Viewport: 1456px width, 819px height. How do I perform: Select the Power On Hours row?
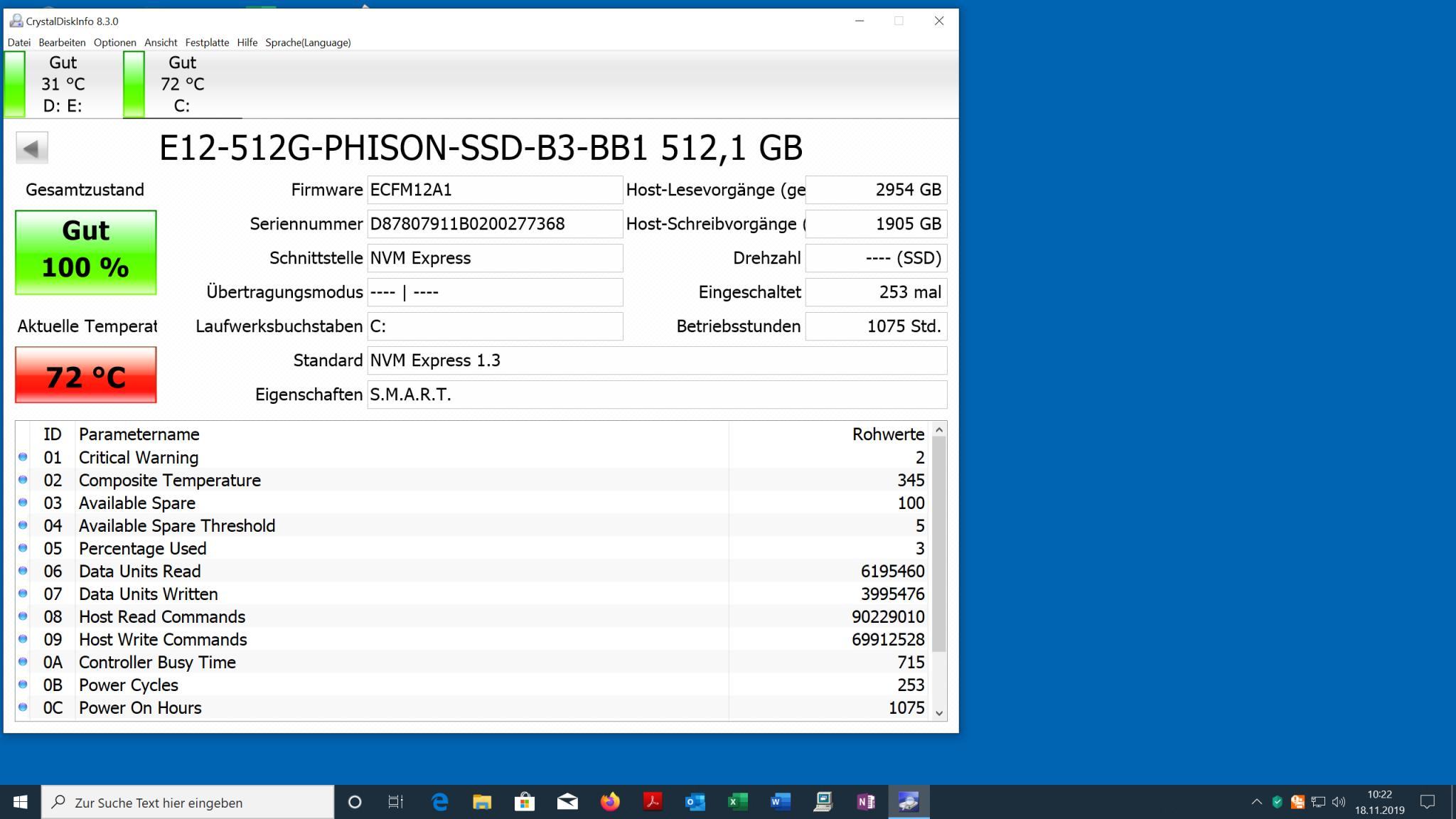click(x=473, y=707)
